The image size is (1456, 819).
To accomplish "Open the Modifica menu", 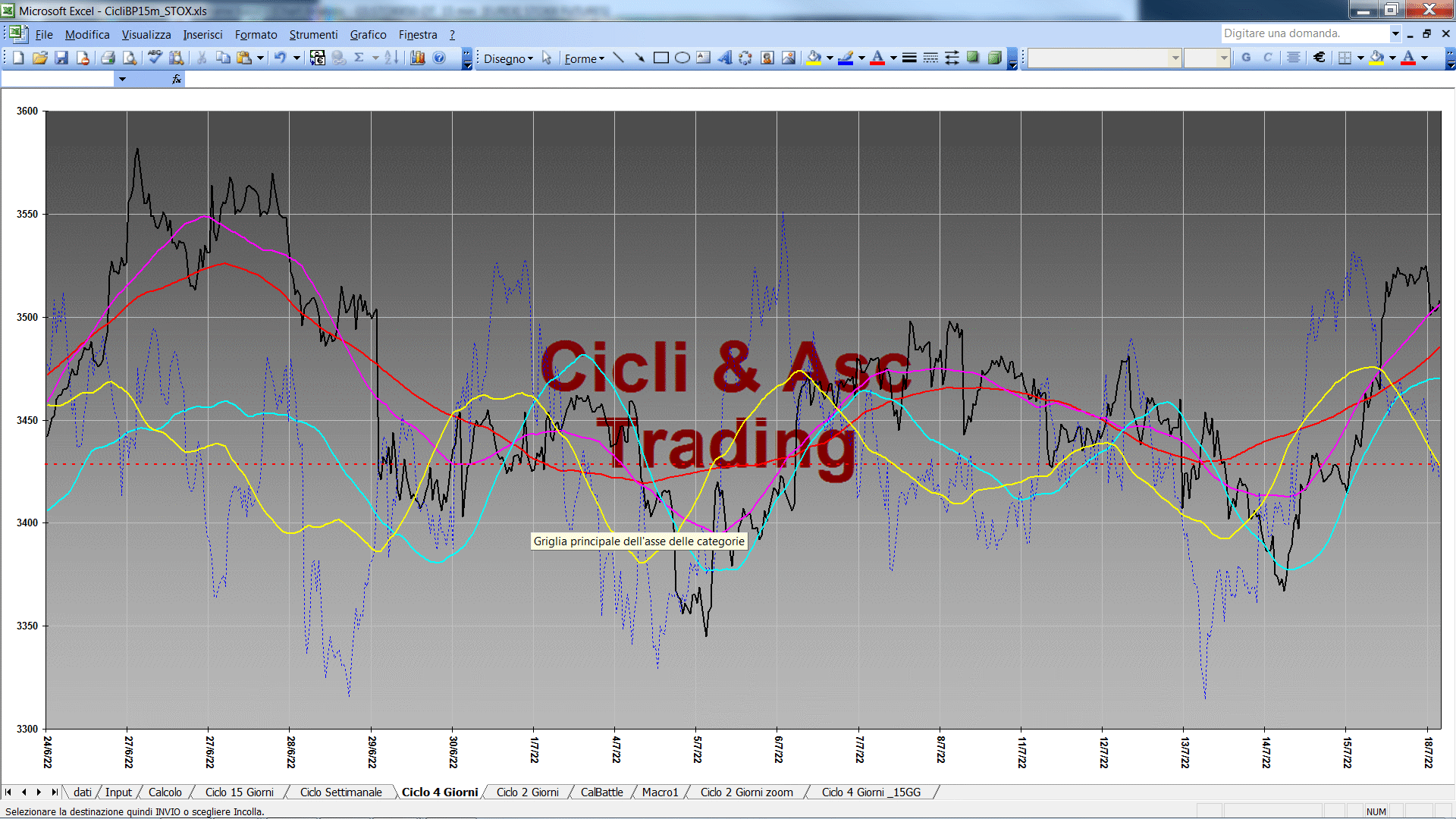I will click(x=87, y=35).
